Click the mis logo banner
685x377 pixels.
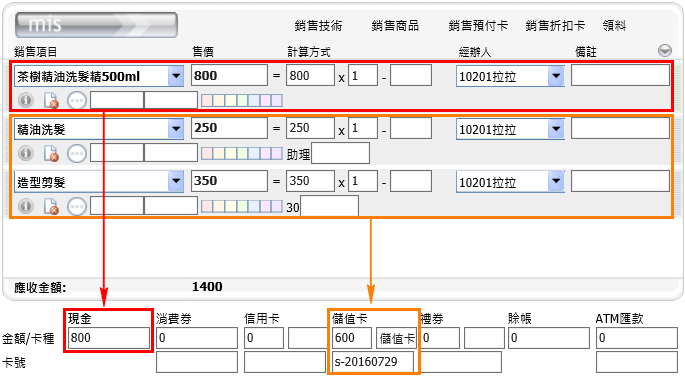(x=96, y=25)
